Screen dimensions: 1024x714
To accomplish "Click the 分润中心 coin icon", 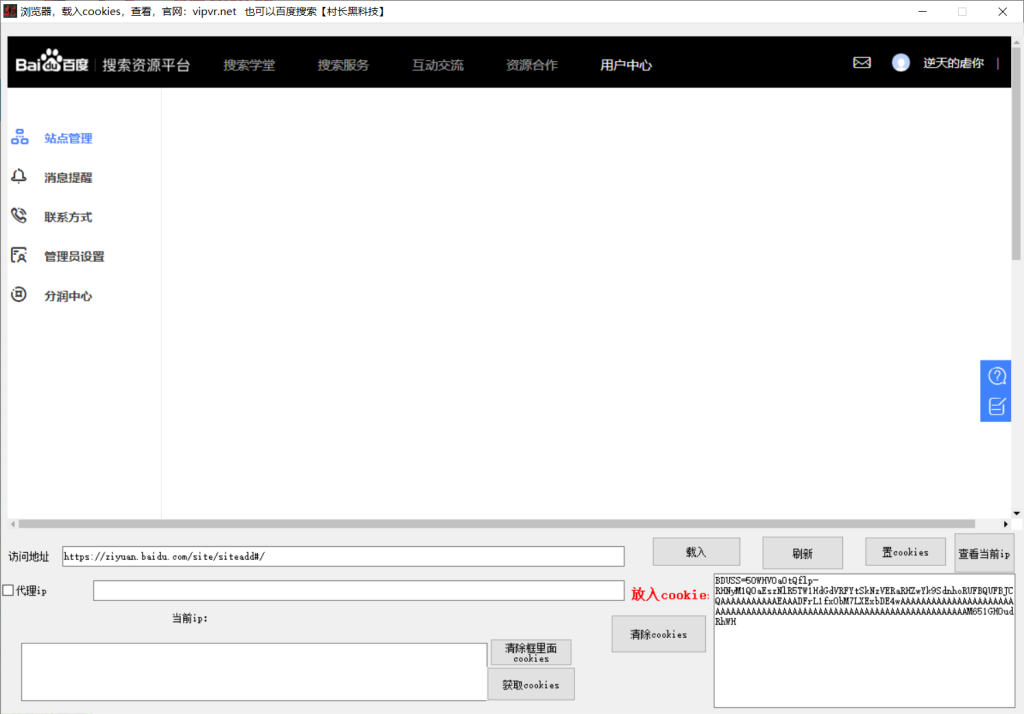I will pos(19,295).
